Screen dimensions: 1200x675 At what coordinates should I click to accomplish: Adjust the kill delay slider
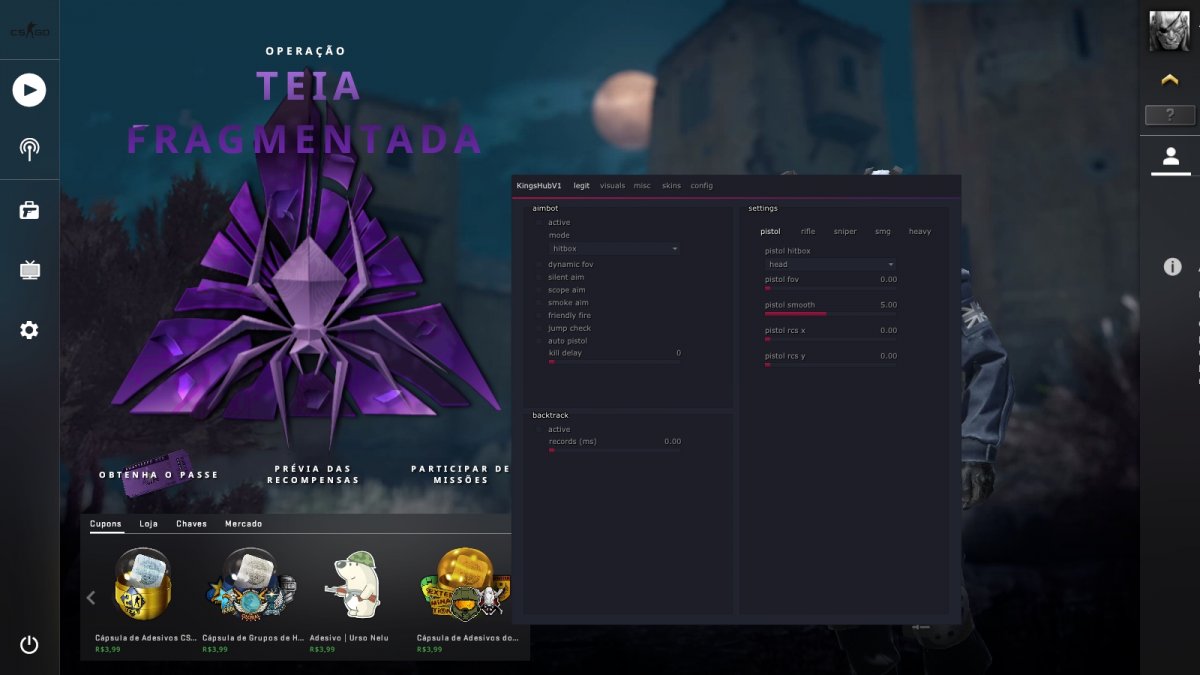click(614, 361)
